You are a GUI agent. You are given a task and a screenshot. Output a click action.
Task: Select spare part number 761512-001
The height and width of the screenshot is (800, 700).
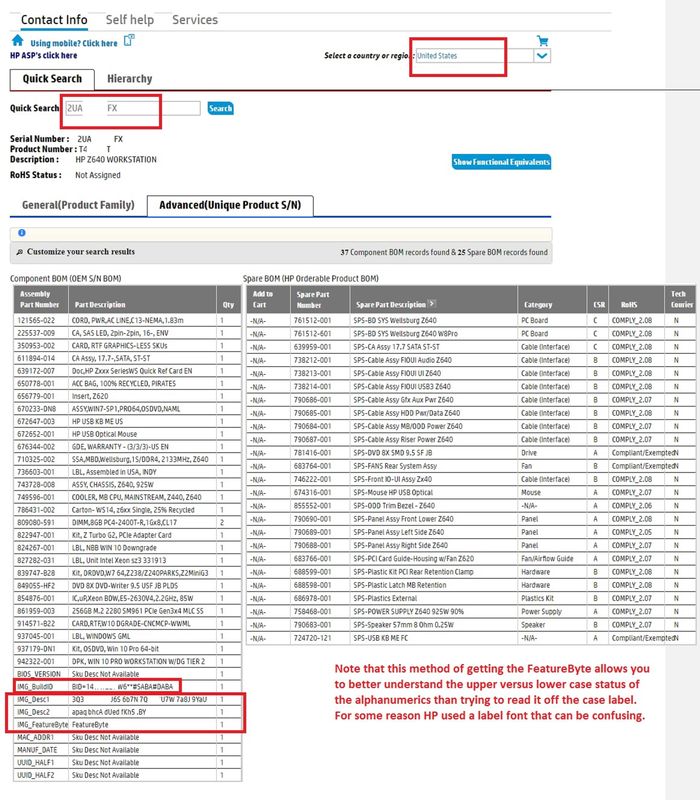click(313, 320)
